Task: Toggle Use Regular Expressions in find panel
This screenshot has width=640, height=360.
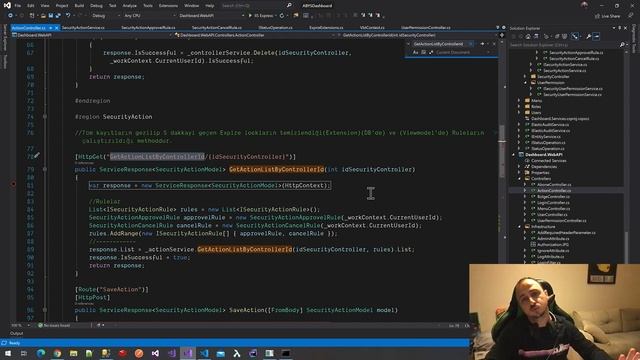Action: click(431, 52)
